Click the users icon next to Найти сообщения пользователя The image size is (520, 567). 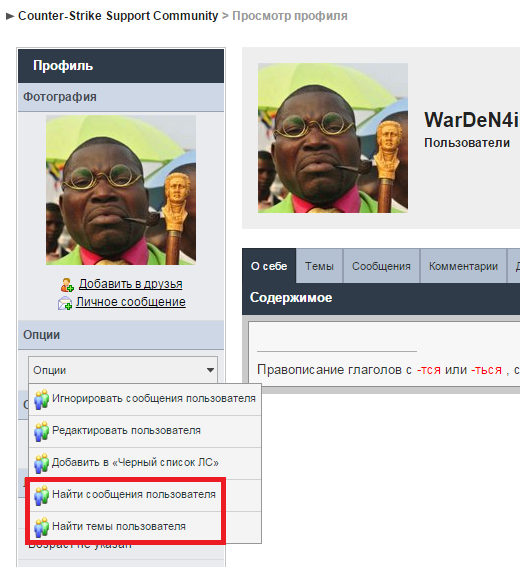(x=42, y=495)
